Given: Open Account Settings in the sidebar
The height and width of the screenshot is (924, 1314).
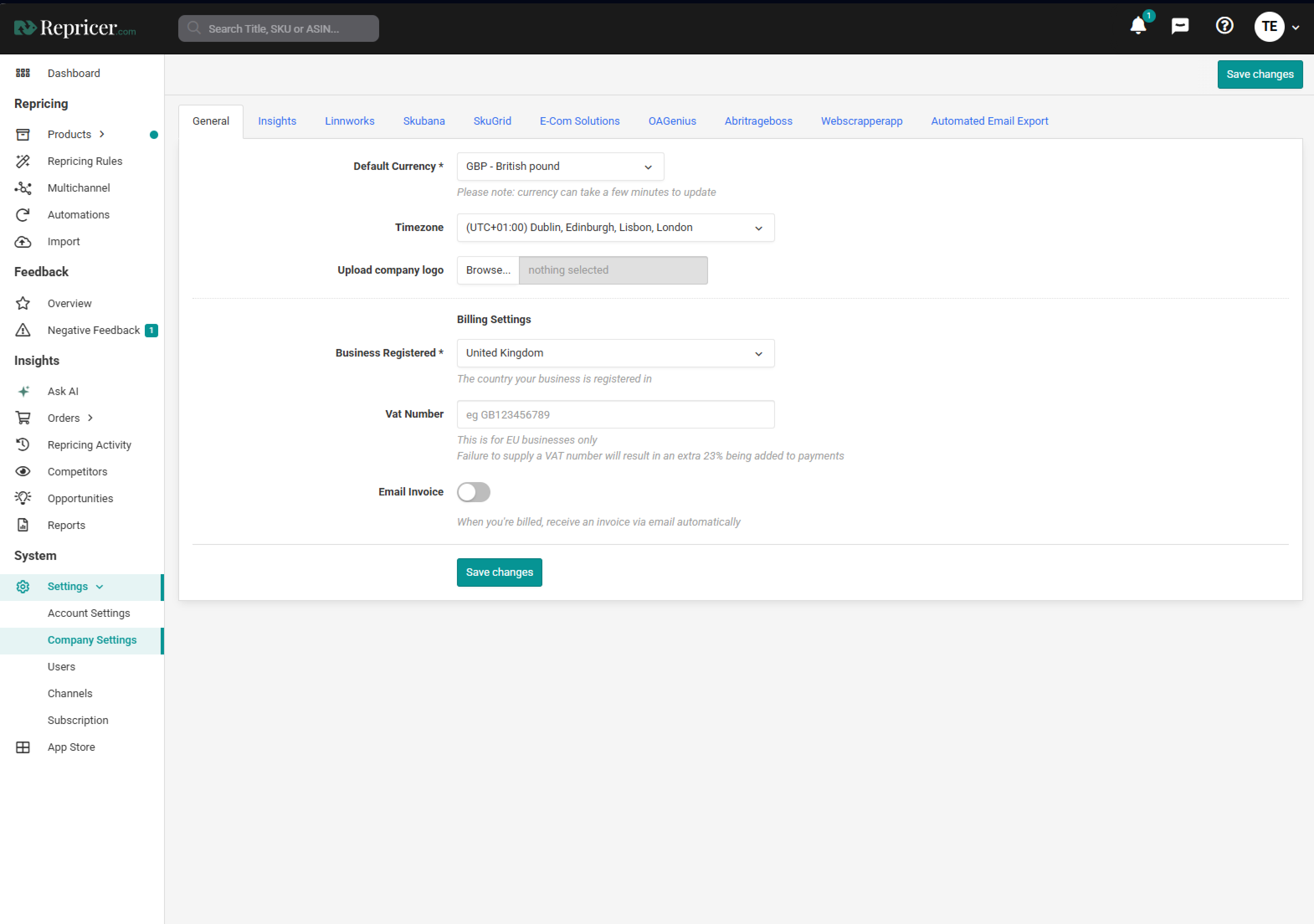Looking at the screenshot, I should pos(89,613).
